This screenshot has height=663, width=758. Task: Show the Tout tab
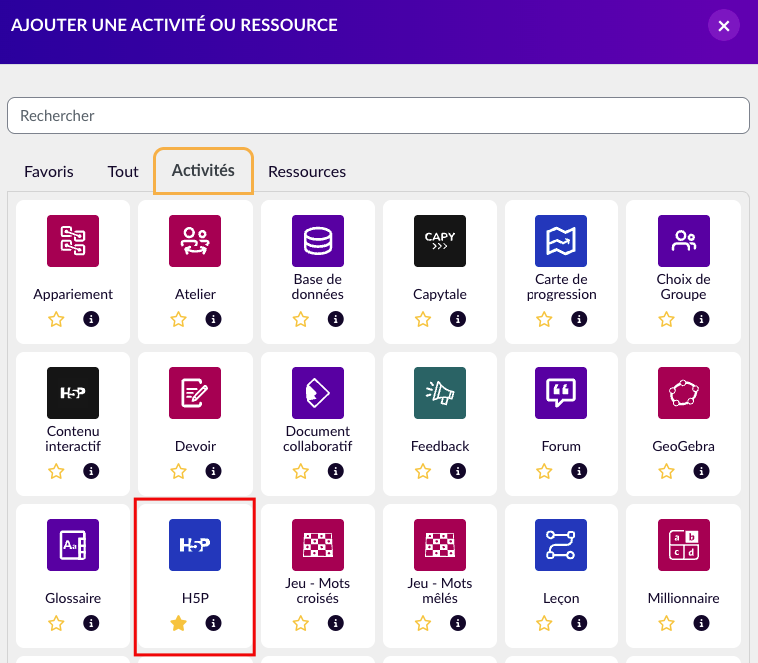pyautogui.click(x=123, y=171)
